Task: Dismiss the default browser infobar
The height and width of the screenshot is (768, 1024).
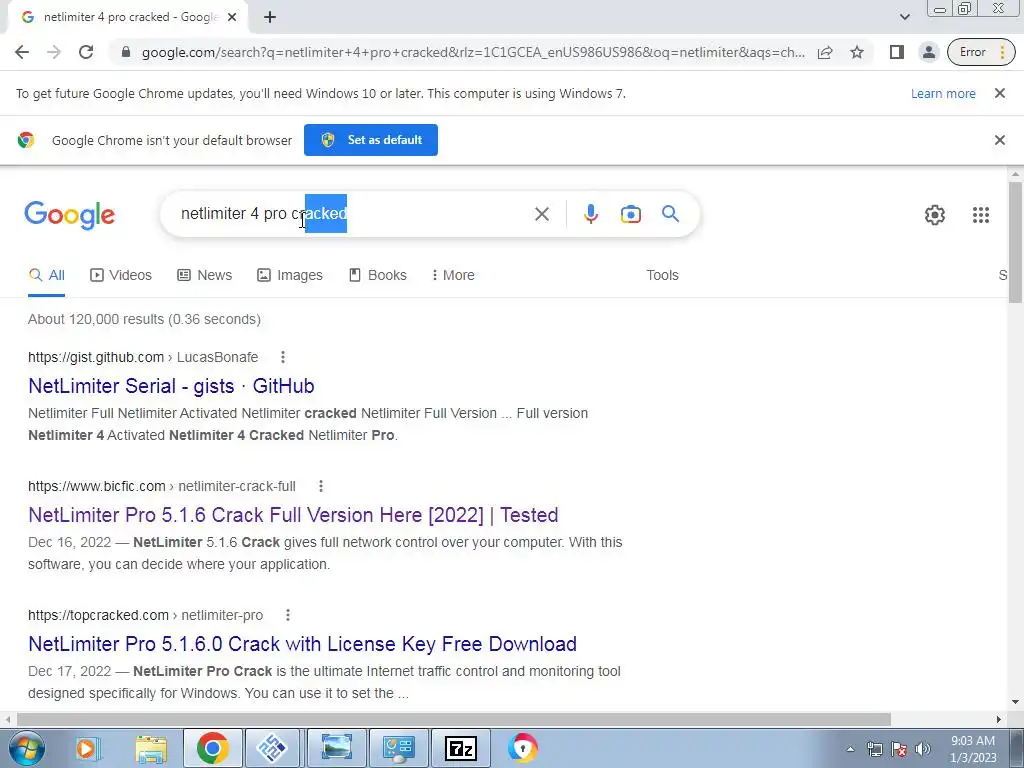Action: [999, 140]
